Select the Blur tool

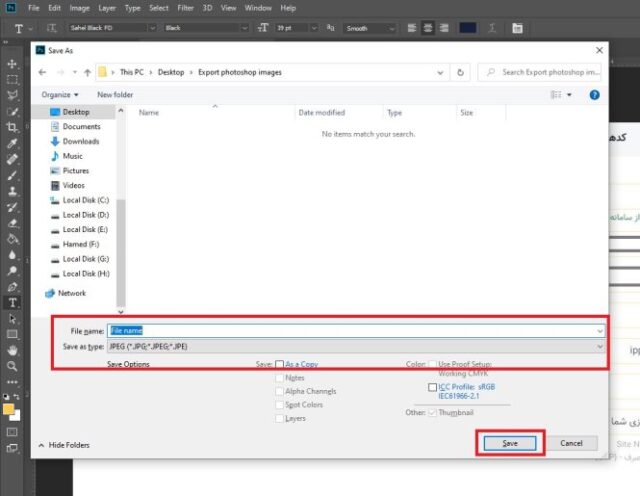[x=12, y=255]
